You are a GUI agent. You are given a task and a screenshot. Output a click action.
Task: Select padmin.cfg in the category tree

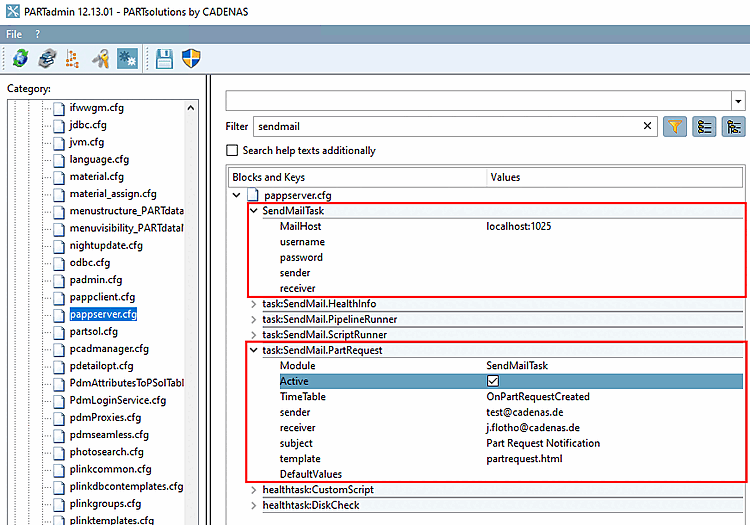[96, 280]
